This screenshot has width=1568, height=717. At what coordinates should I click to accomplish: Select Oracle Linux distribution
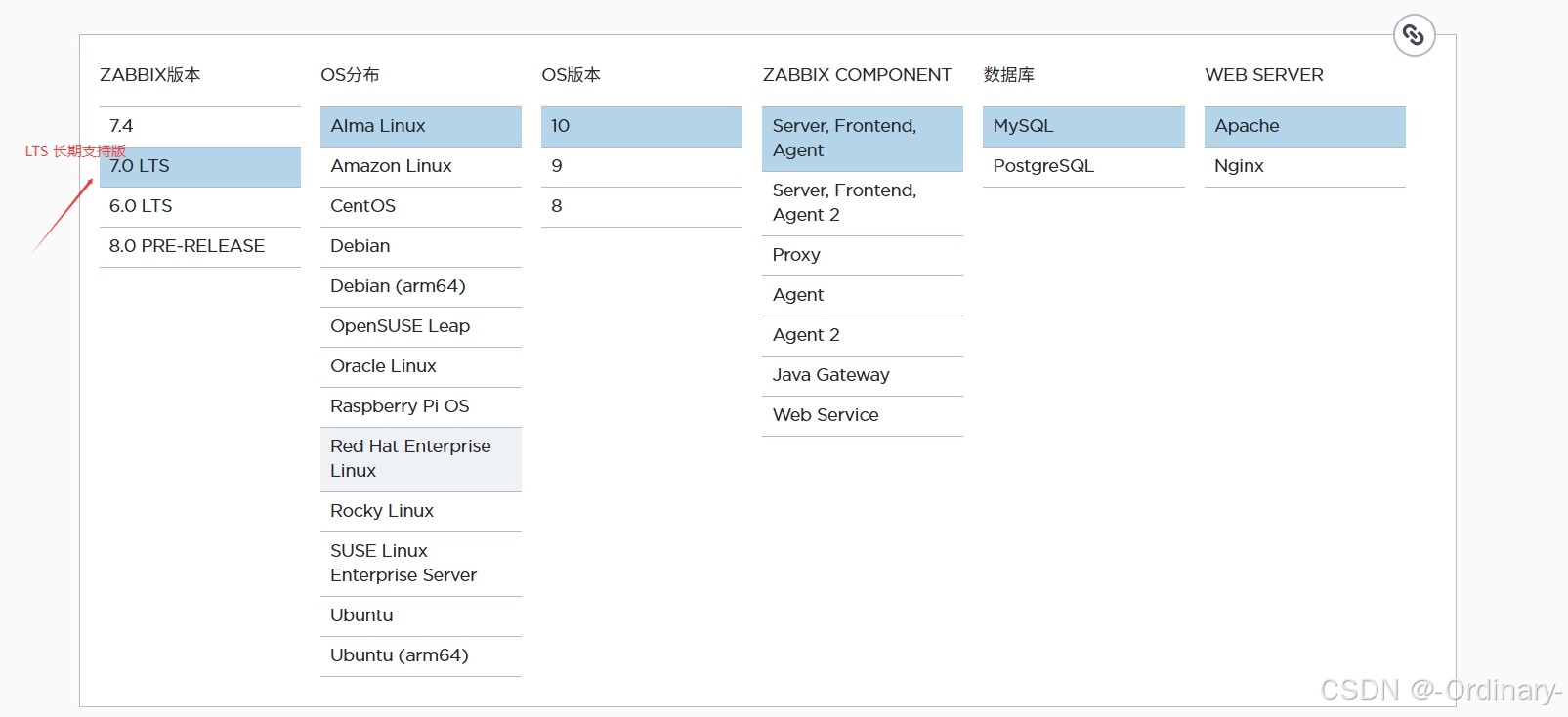421,366
